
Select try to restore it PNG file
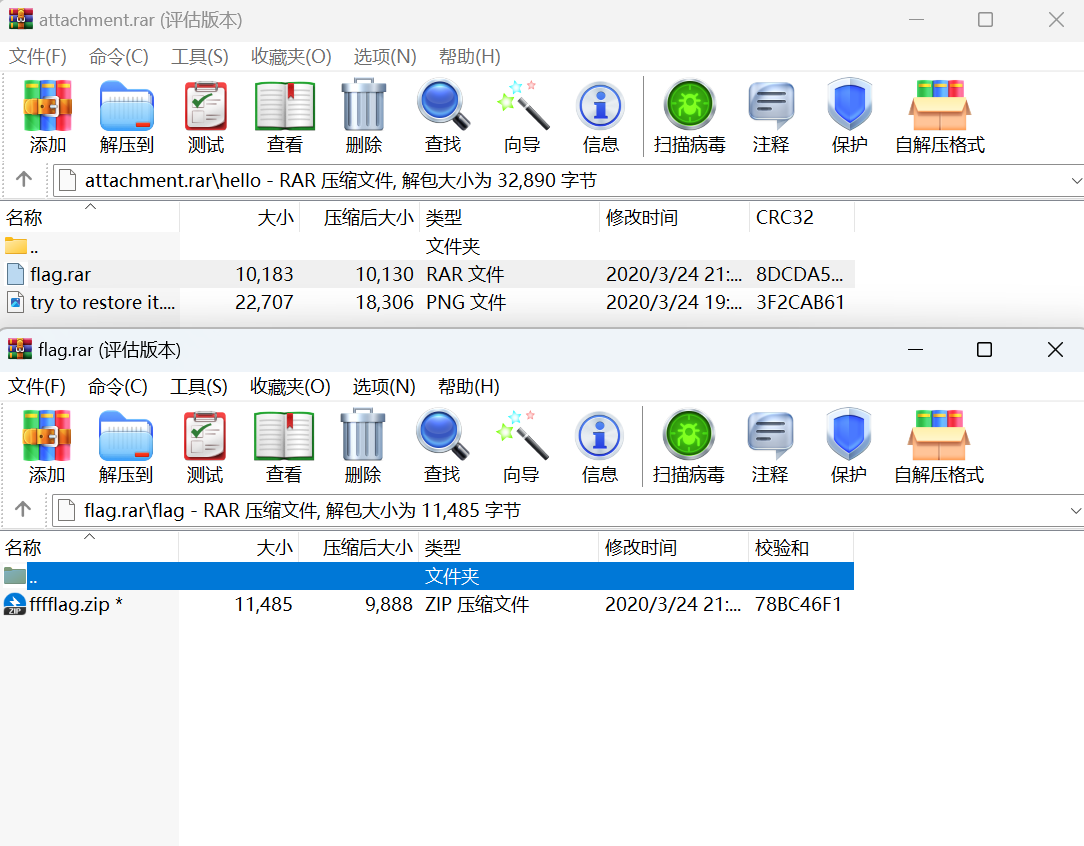[x=427, y=302]
